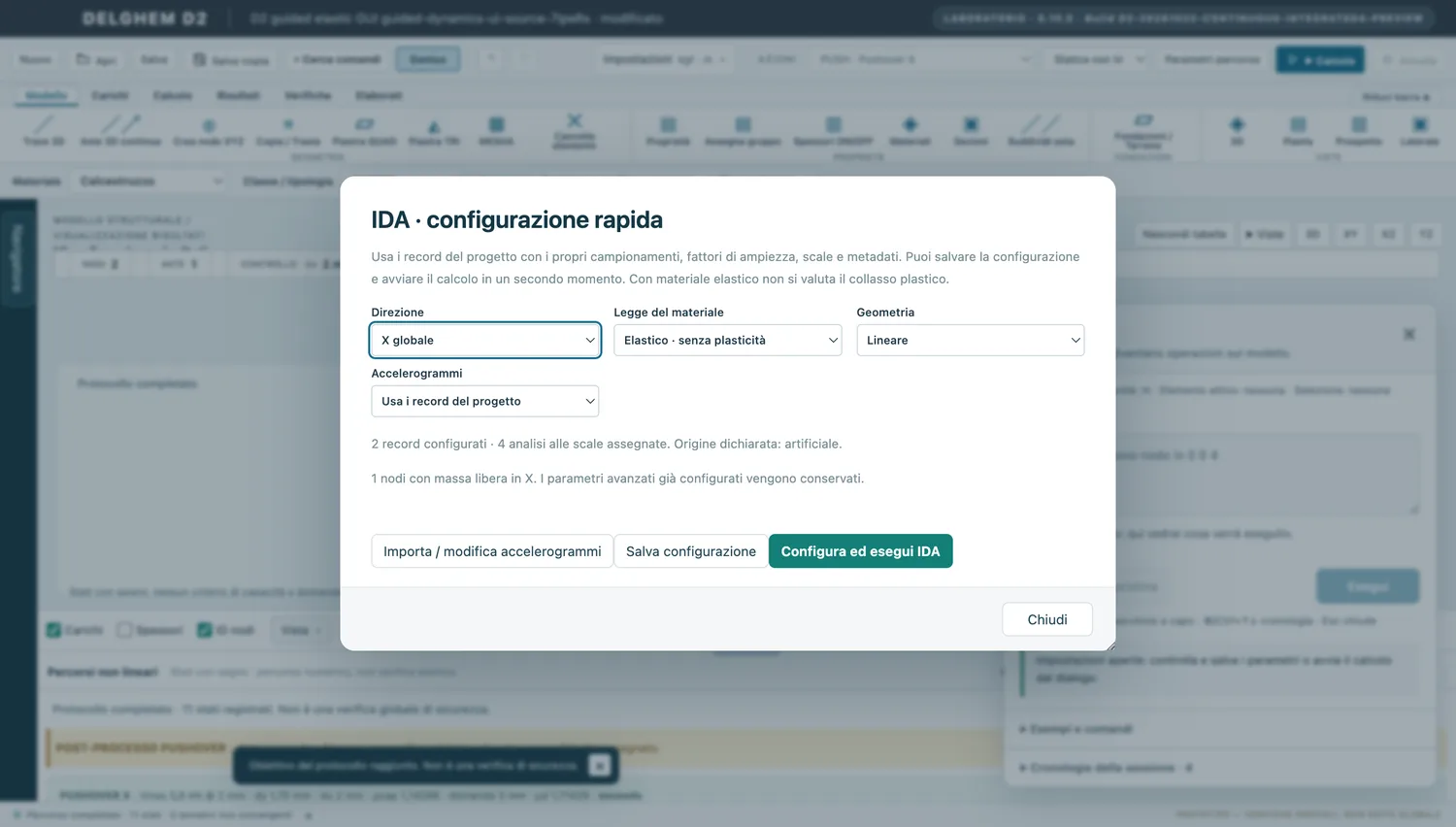Click the Accelerogrammi field label
Viewport: 1456px width, 827px height.
[x=417, y=374]
